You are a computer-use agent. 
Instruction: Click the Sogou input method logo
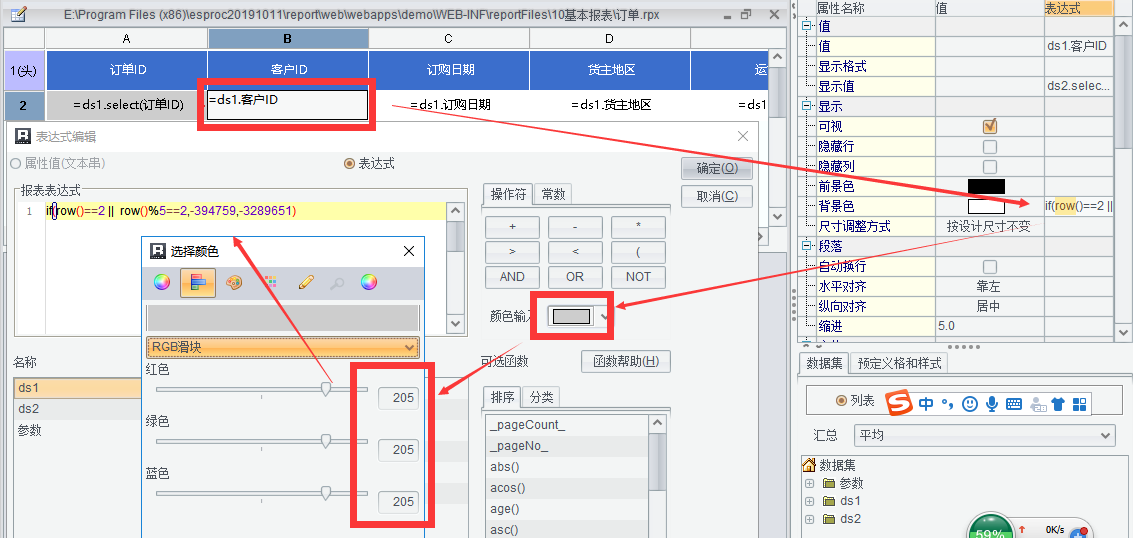[x=898, y=401]
